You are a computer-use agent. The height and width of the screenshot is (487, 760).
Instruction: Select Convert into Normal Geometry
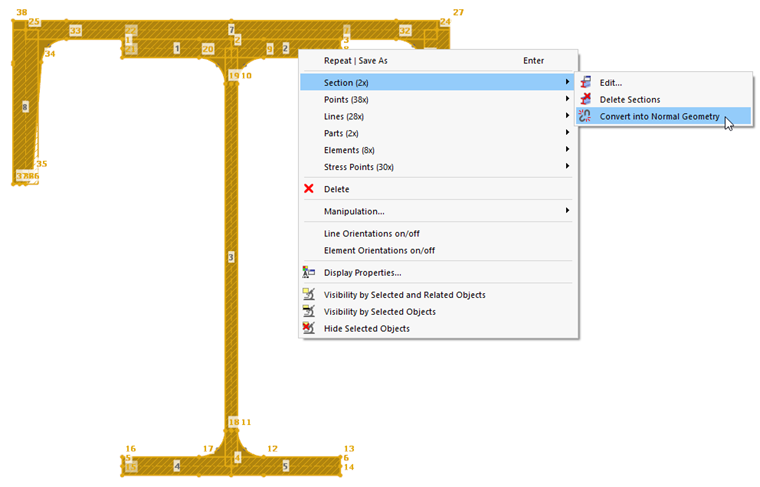pyautogui.click(x=664, y=116)
